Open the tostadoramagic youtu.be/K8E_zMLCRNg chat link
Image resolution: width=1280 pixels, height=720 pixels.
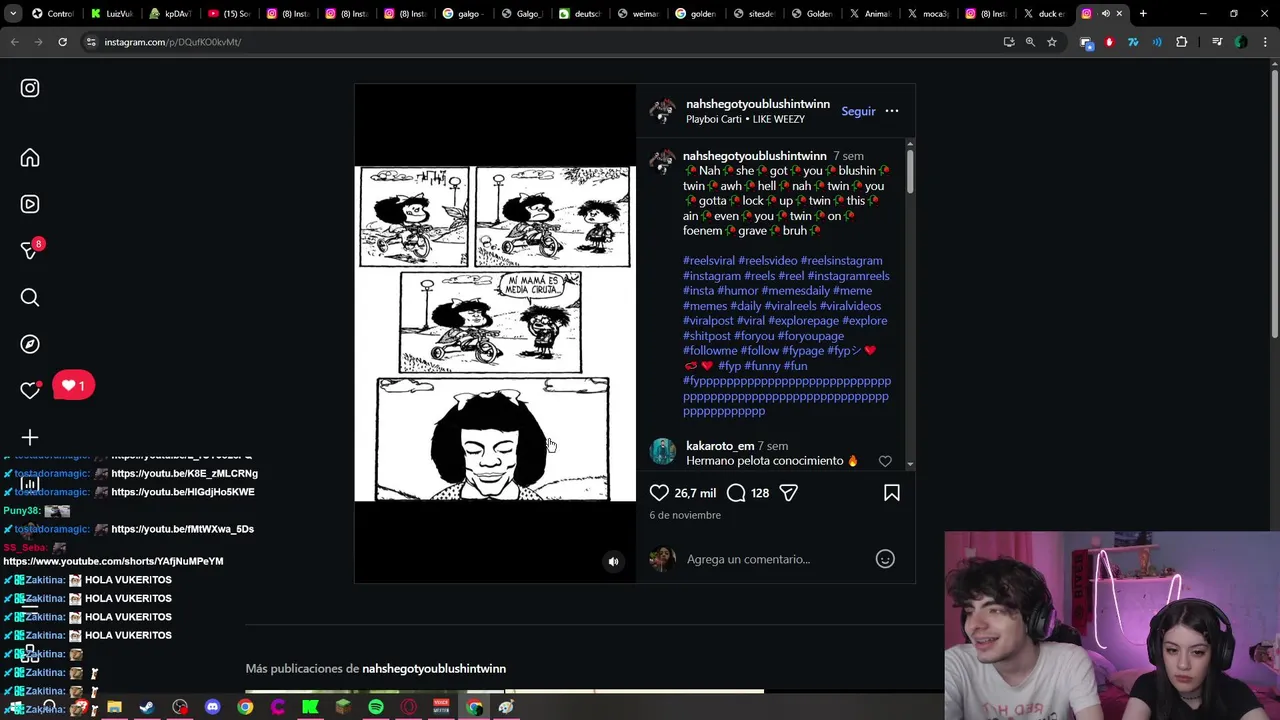[184, 473]
